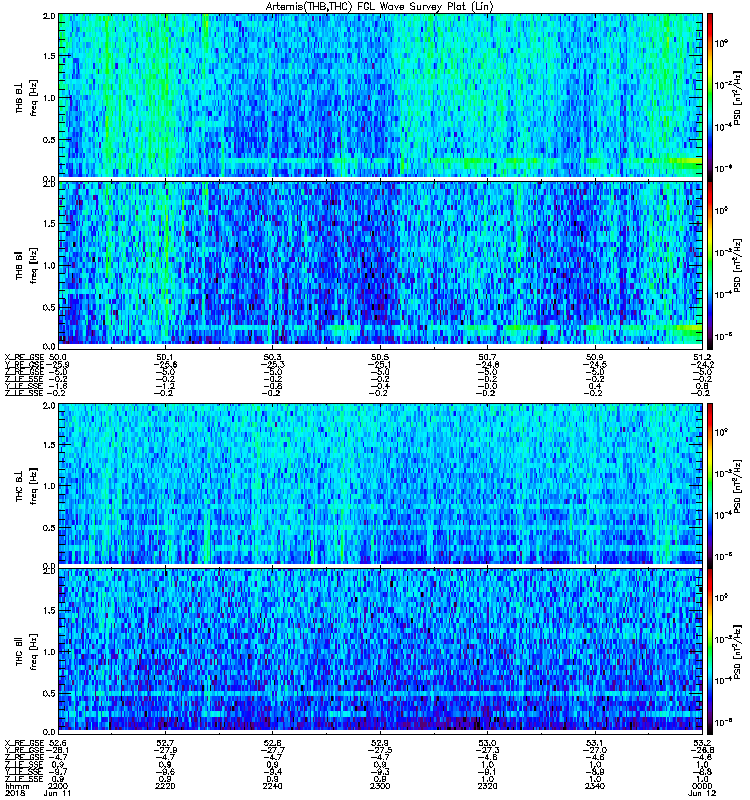
Task: Click the time label '2220' on bottom axis
Action: 165,786
